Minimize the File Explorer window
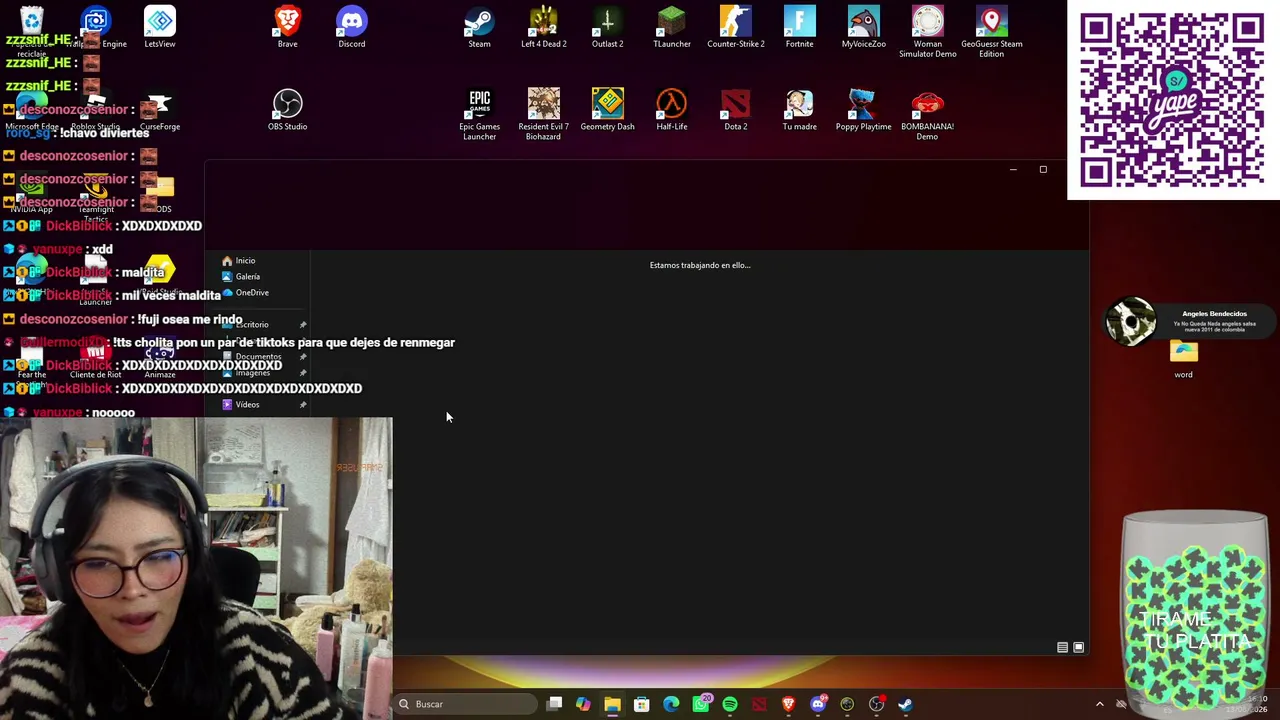 click(x=1013, y=170)
